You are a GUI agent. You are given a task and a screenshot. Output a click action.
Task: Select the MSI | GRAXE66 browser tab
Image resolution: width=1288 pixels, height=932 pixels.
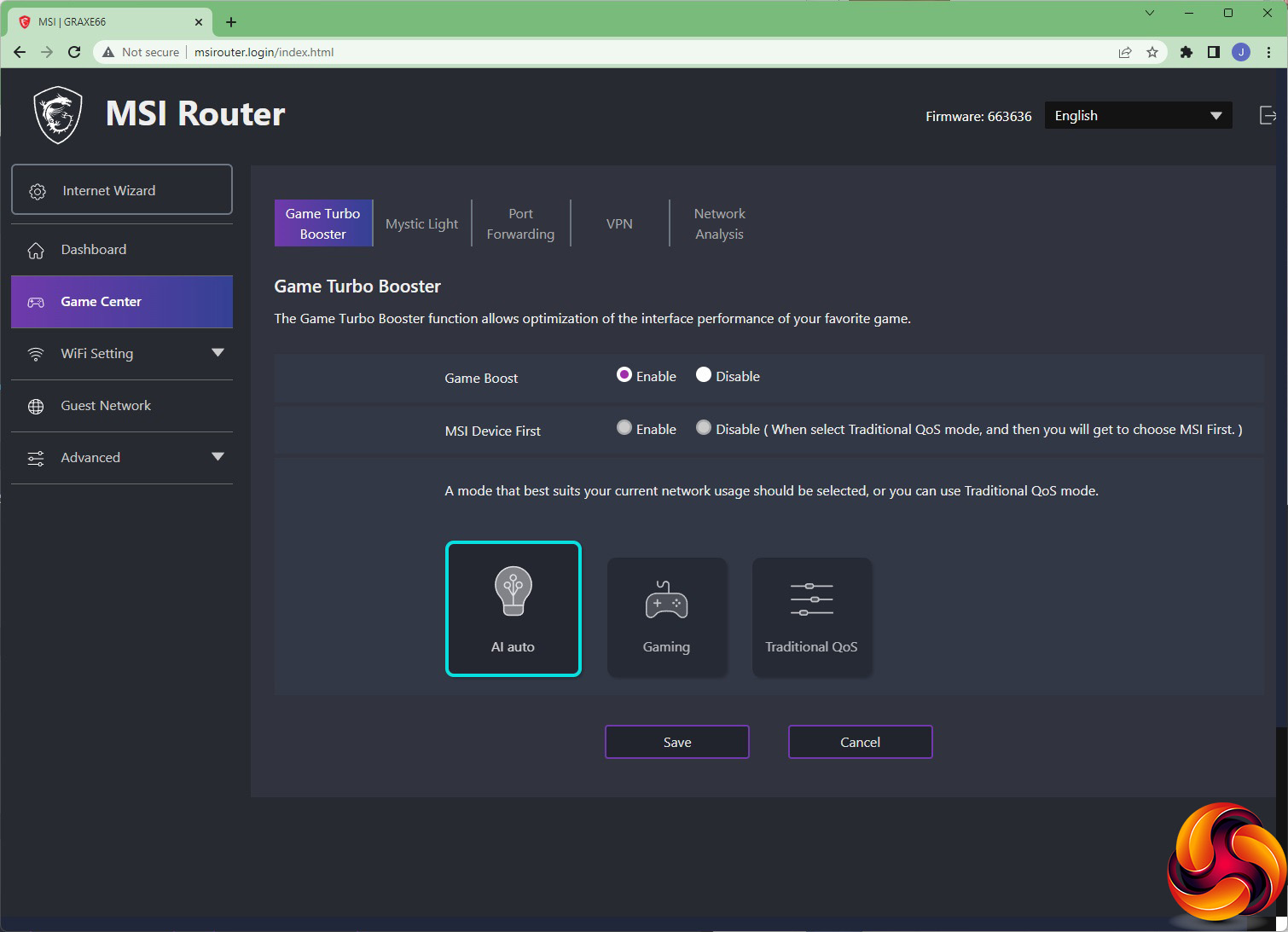[x=111, y=22]
